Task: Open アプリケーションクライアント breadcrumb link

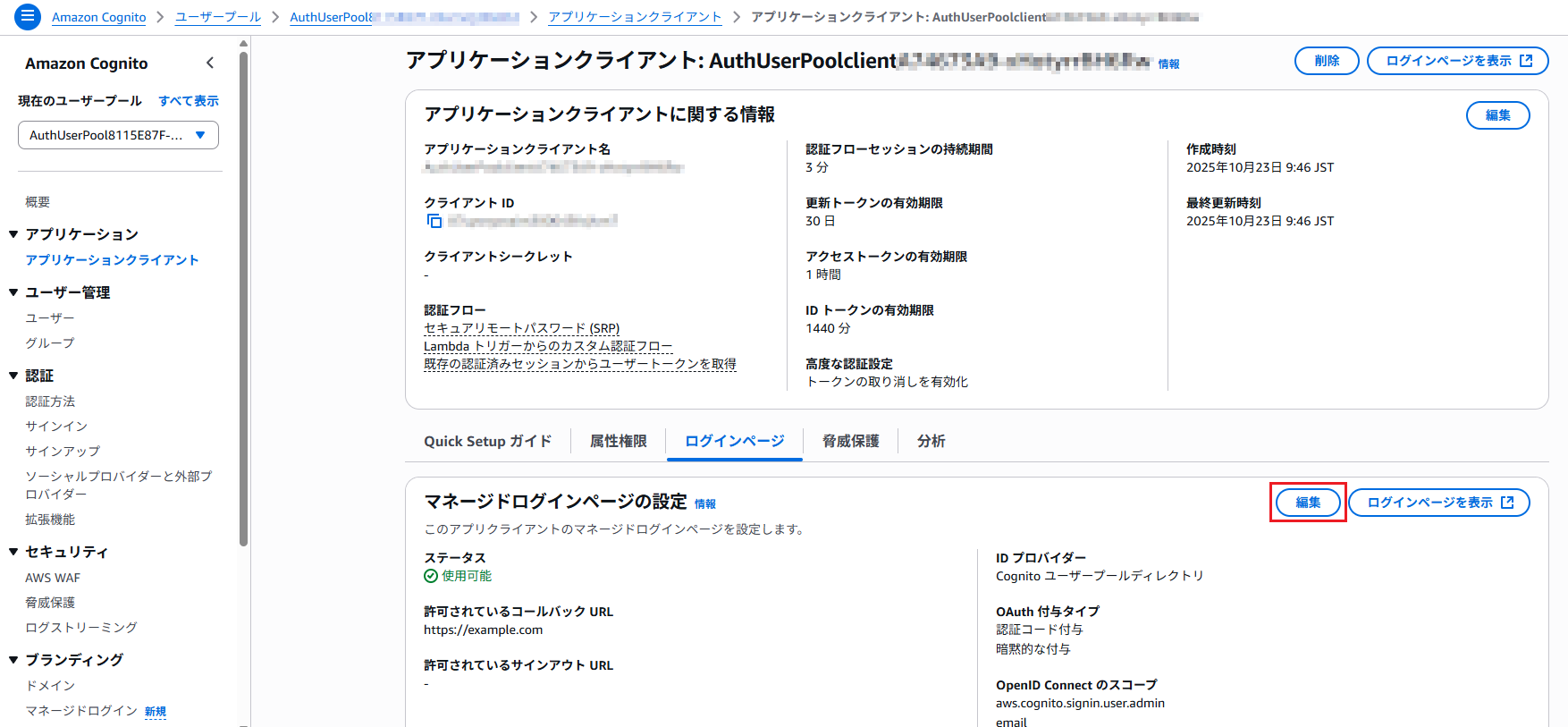Action: tap(635, 17)
